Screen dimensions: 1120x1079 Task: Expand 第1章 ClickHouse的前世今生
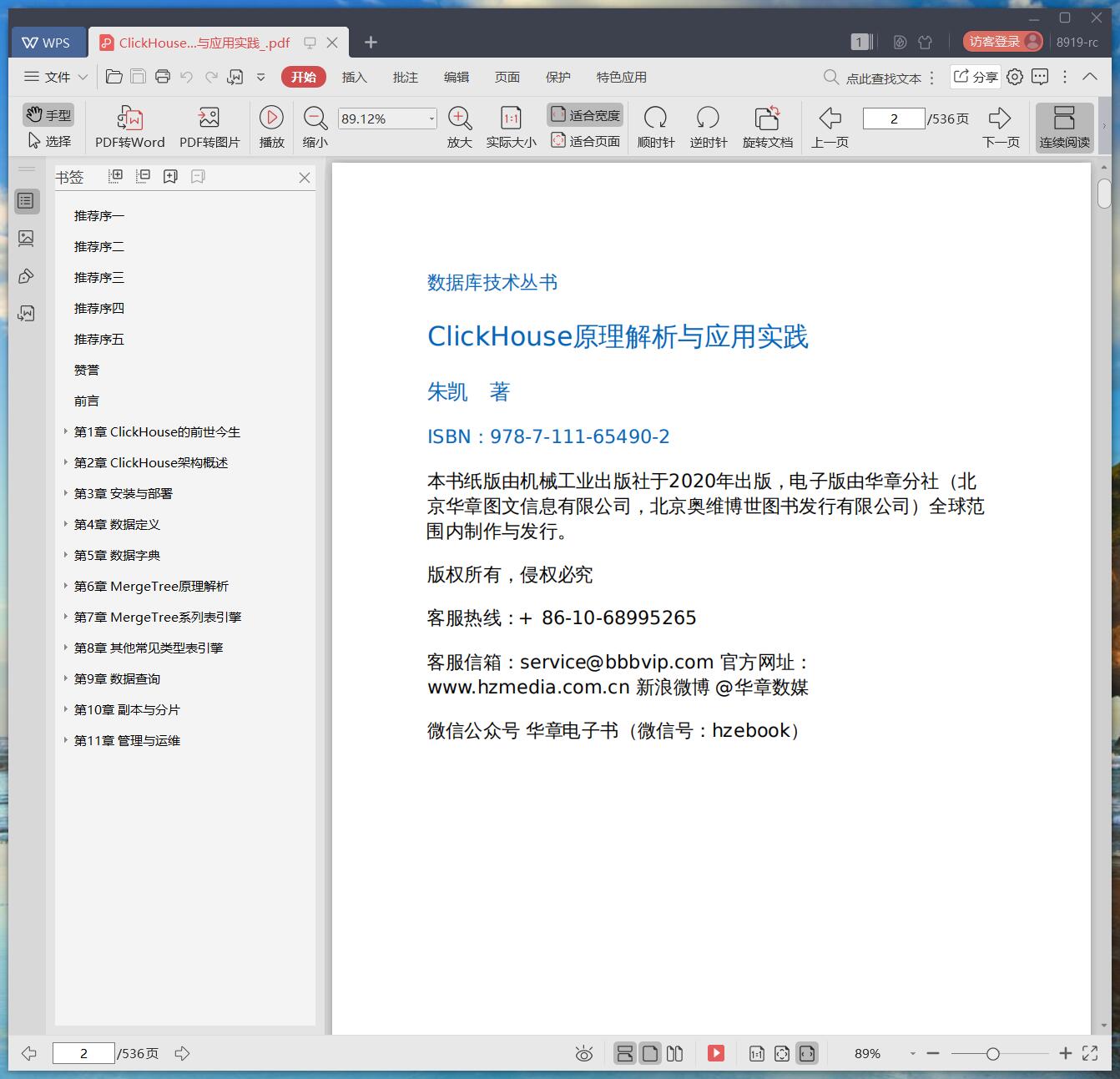66,431
